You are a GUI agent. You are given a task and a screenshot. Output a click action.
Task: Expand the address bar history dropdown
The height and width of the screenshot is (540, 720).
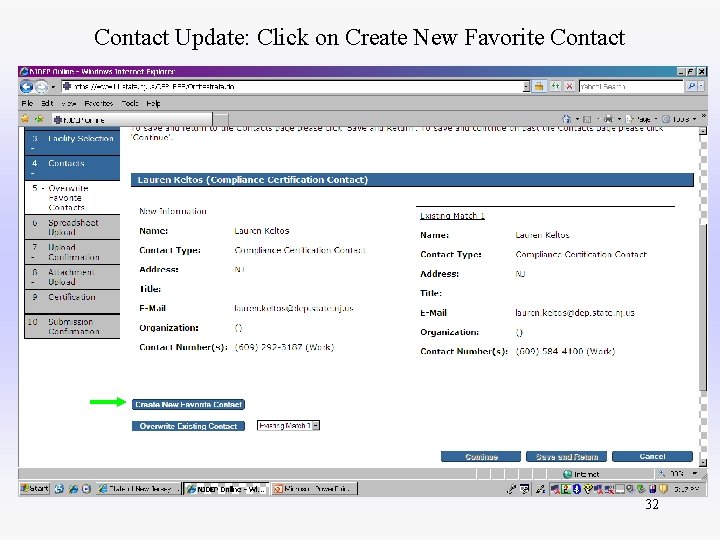526,86
